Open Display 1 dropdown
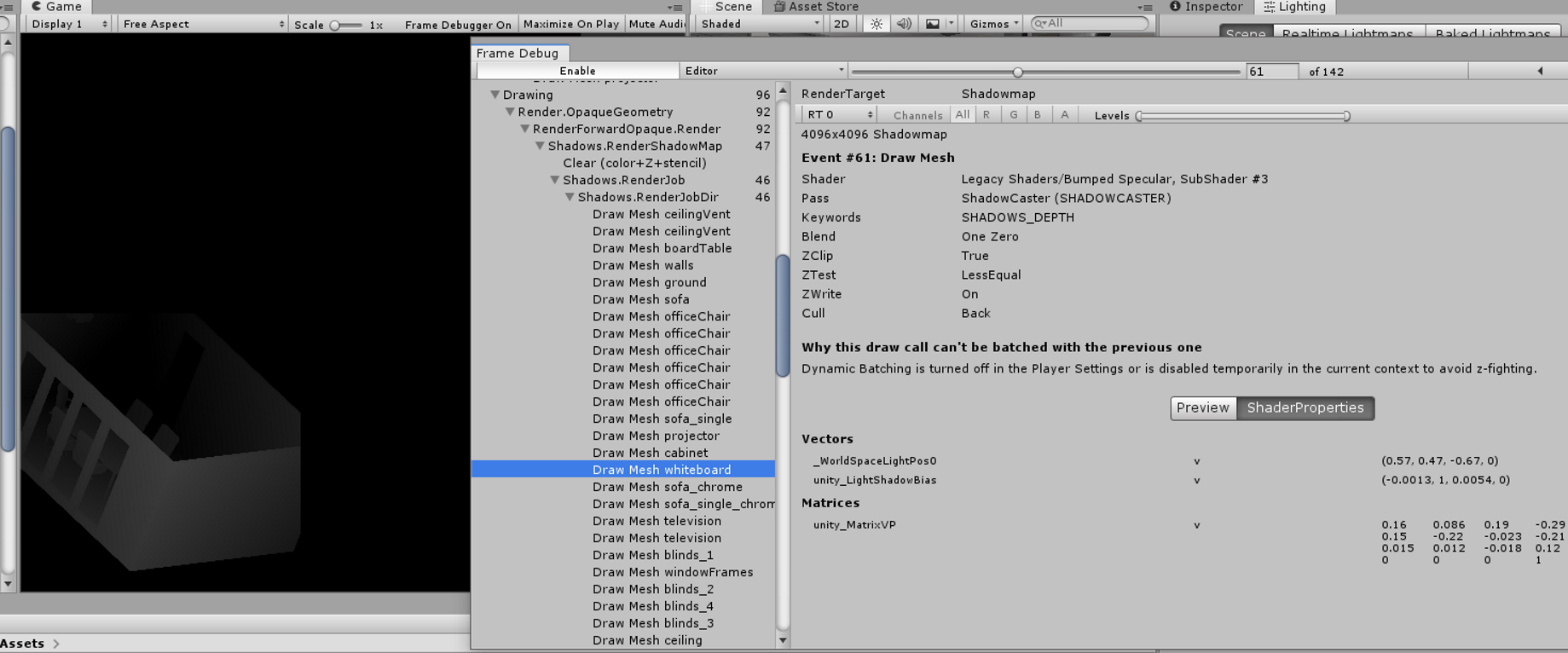This screenshot has height=653, width=1568. pos(69,24)
